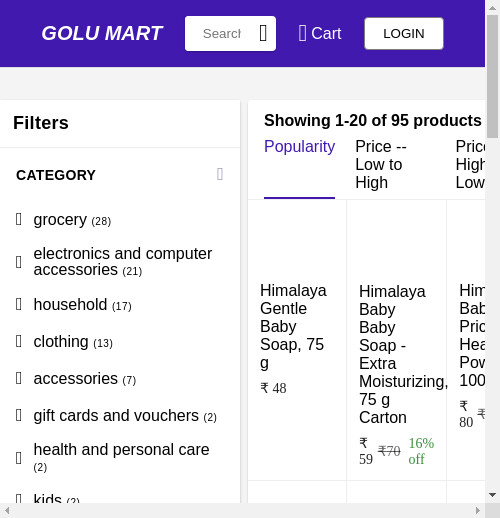Click the ₹ 48 price text

(x=273, y=388)
